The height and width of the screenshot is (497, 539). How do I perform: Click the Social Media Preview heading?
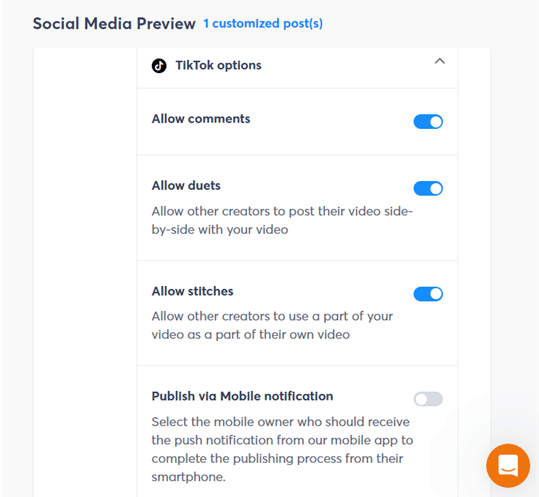point(114,23)
